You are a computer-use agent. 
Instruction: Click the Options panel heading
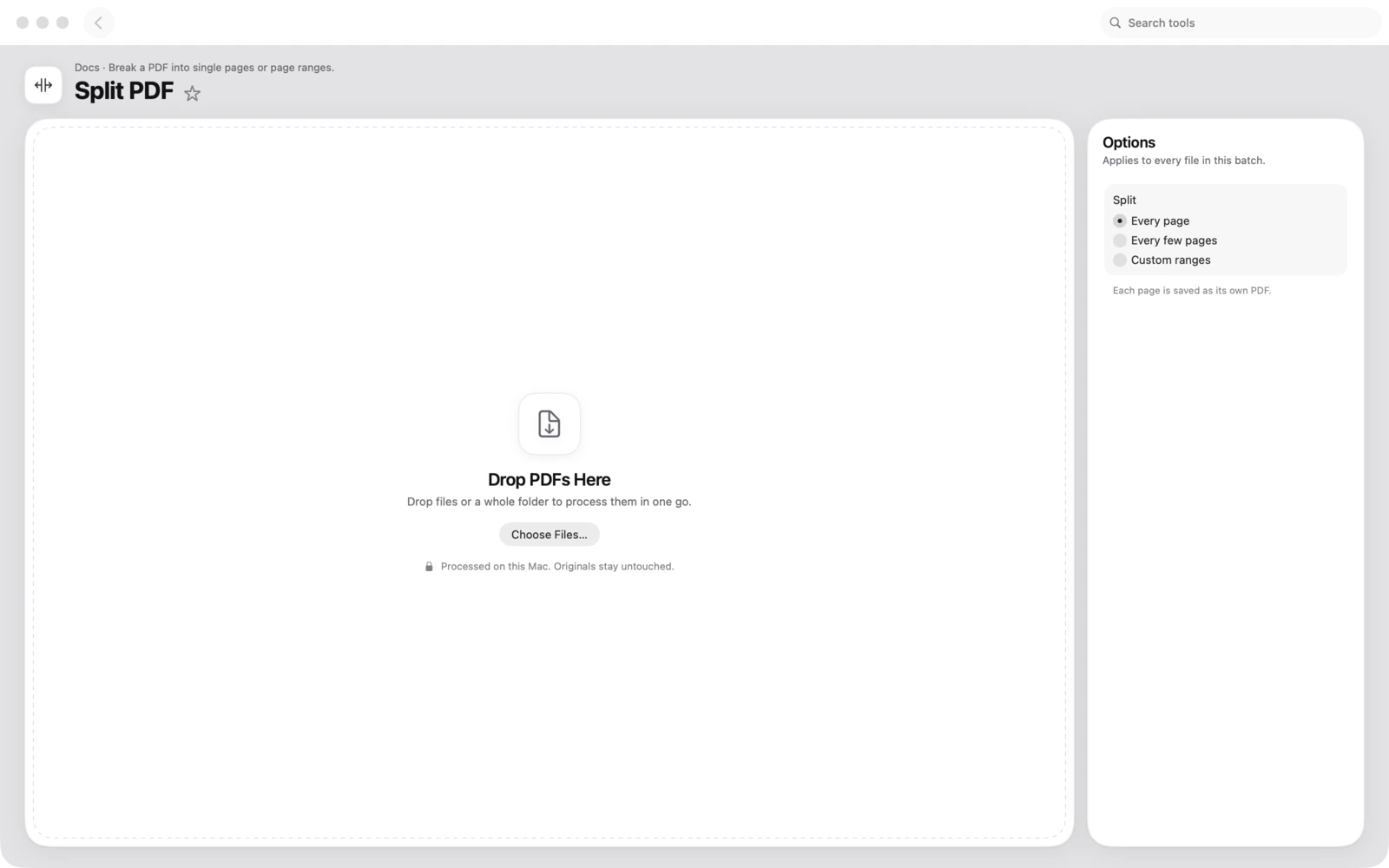point(1129,142)
